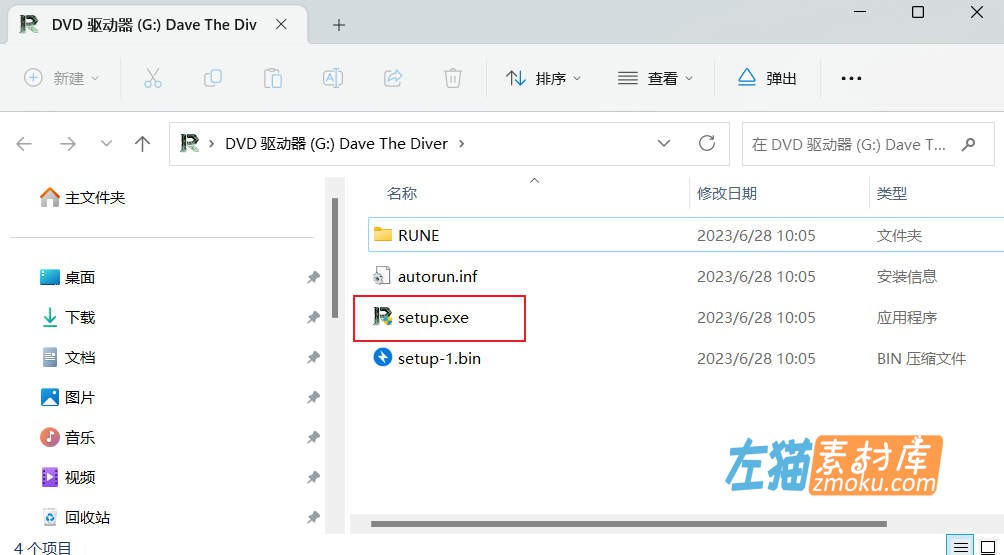Open the 查看 (View) dropdown
The width and height of the screenshot is (1004, 555).
(x=655, y=78)
